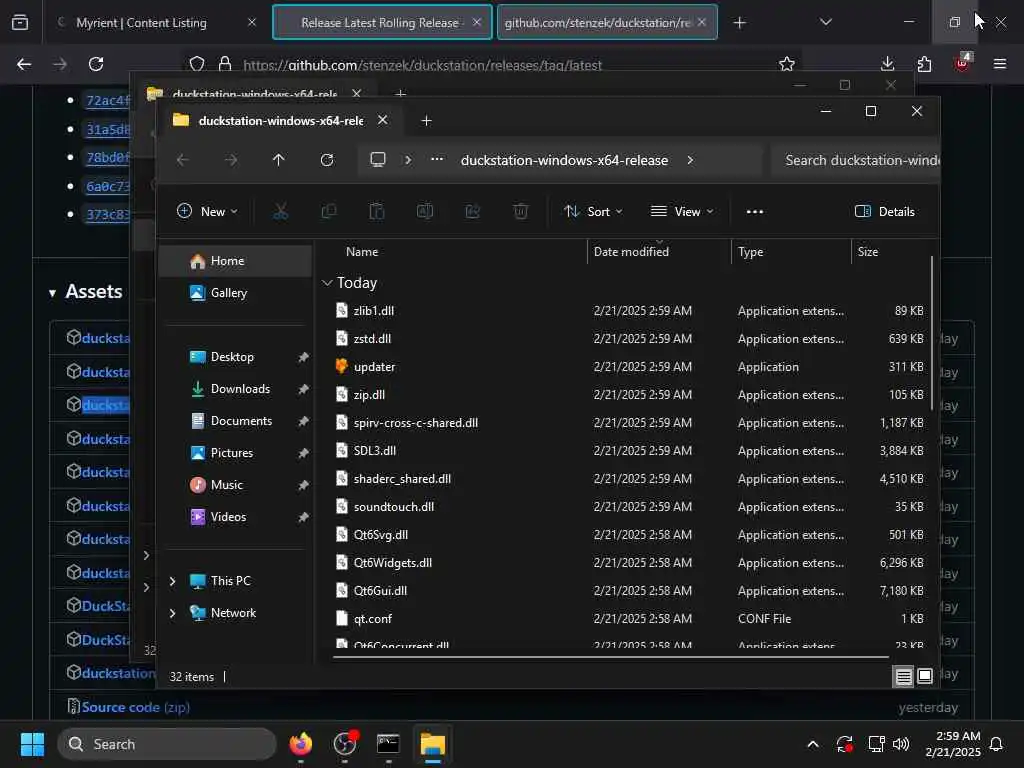
Task: Reload the GitHub page in Firefox
Action: 96,64
